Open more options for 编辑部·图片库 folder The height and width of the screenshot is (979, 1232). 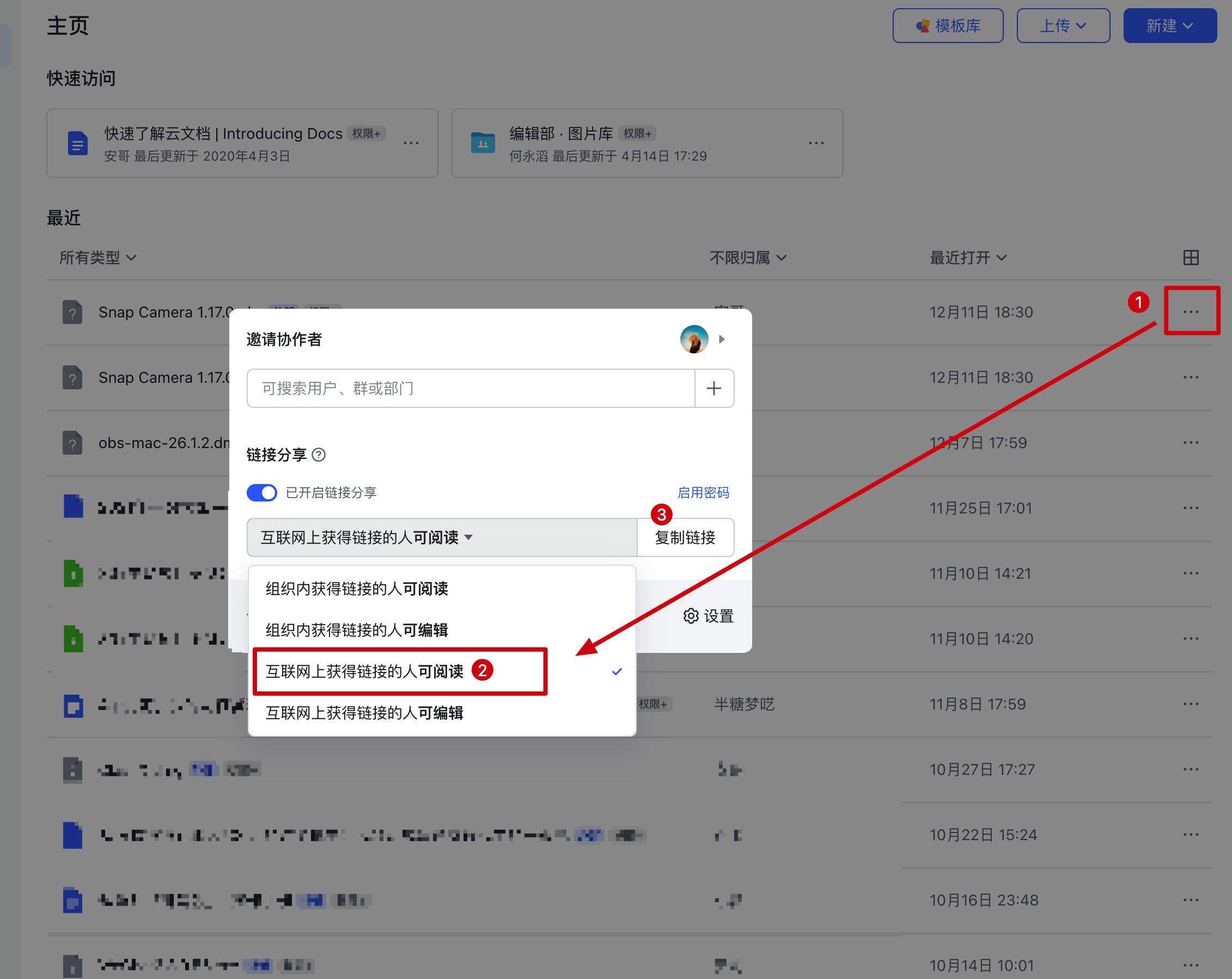pos(816,143)
